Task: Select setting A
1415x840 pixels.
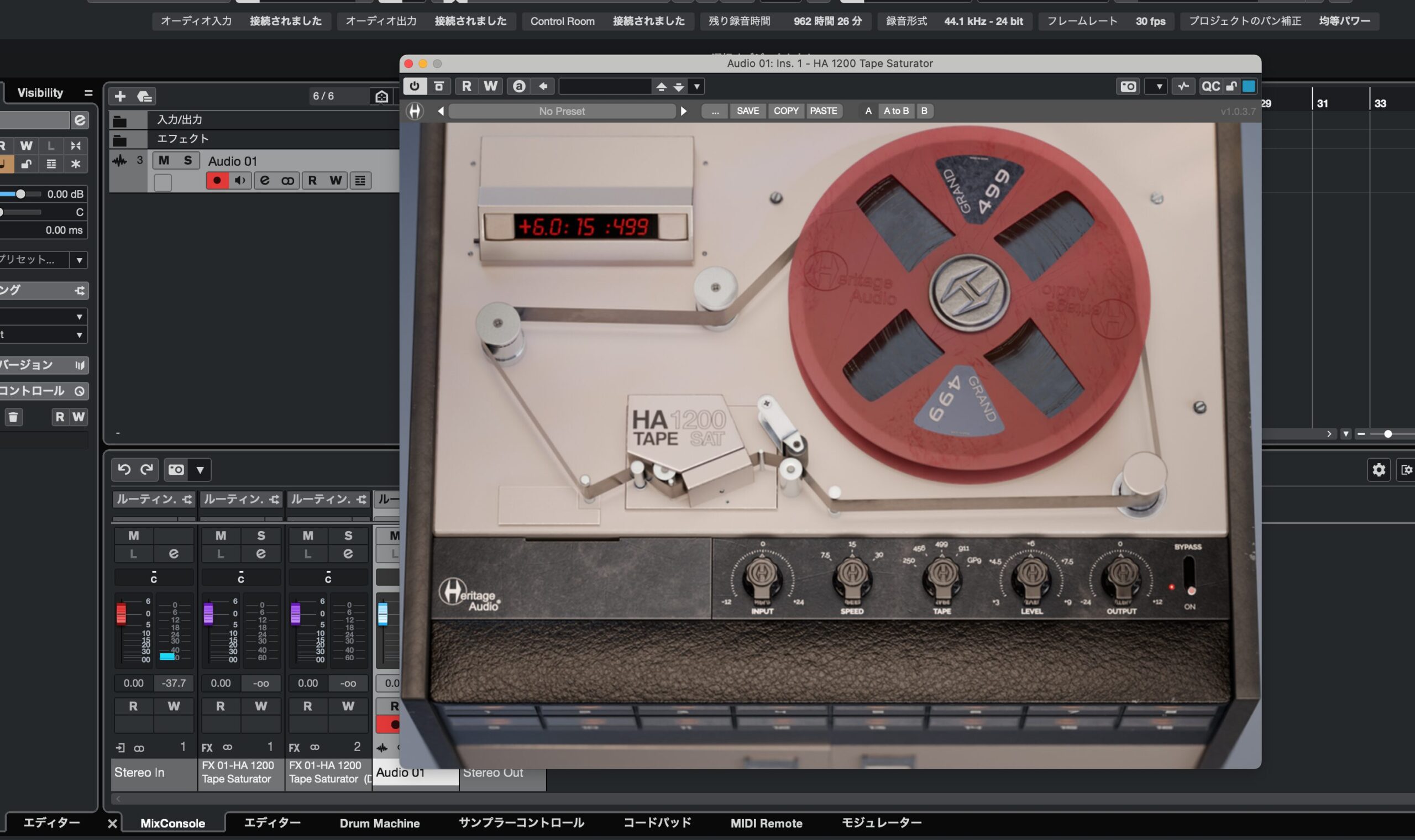Action: (868, 111)
